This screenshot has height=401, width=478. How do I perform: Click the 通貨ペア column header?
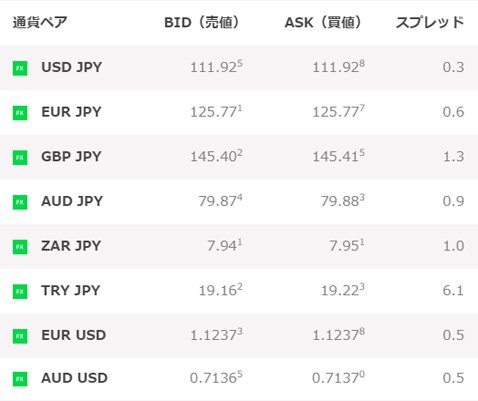pyautogui.click(x=40, y=22)
